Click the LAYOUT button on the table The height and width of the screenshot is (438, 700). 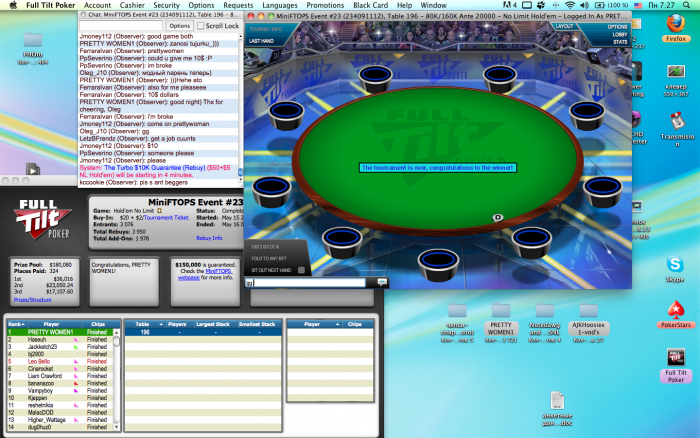pyautogui.click(x=564, y=26)
